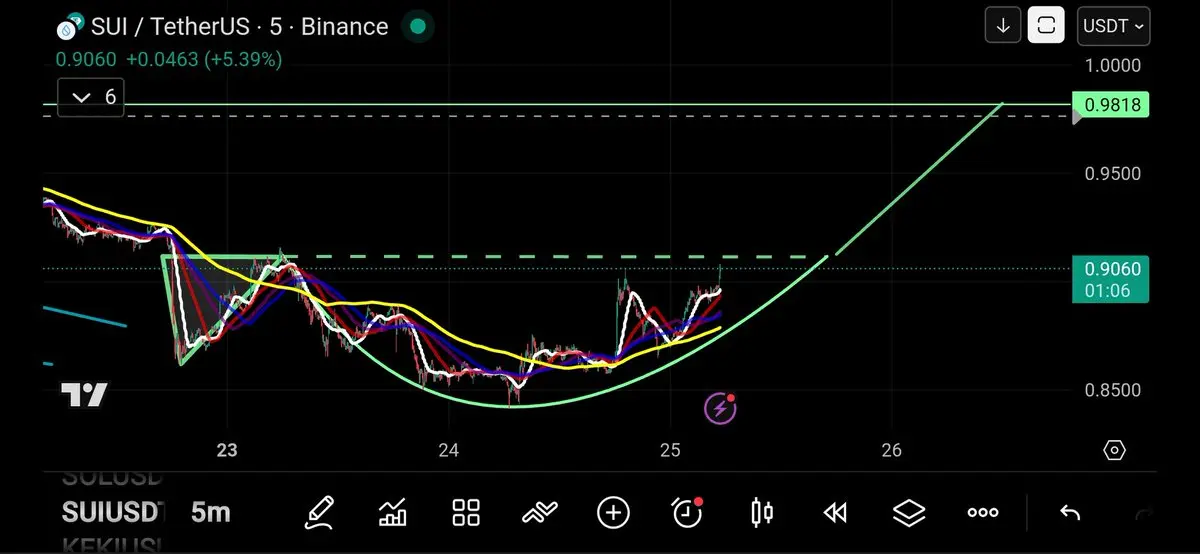Tap the white rounded-square fullscreen button
The height and width of the screenshot is (554, 1200).
click(x=1046, y=25)
